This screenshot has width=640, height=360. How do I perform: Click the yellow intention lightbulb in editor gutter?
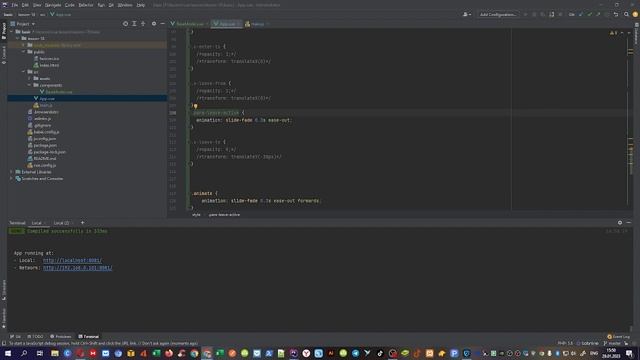[x=196, y=107]
